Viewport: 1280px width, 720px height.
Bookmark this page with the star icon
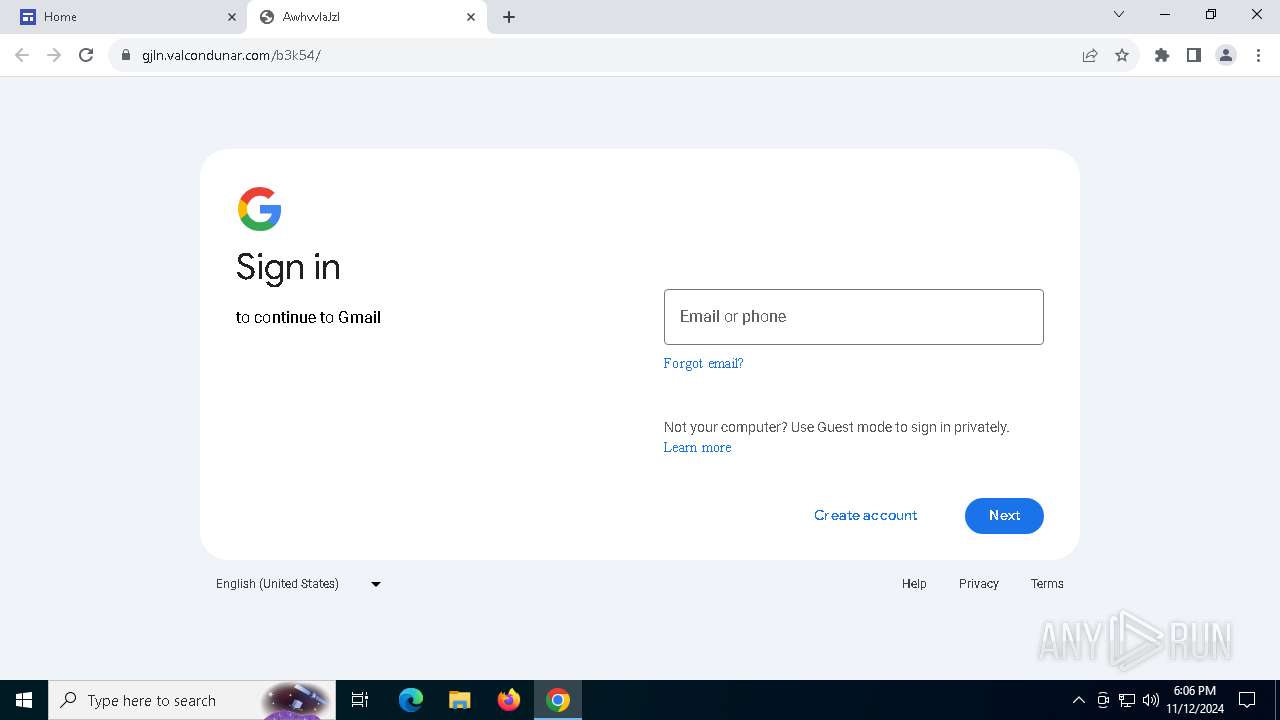pyautogui.click(x=1122, y=55)
